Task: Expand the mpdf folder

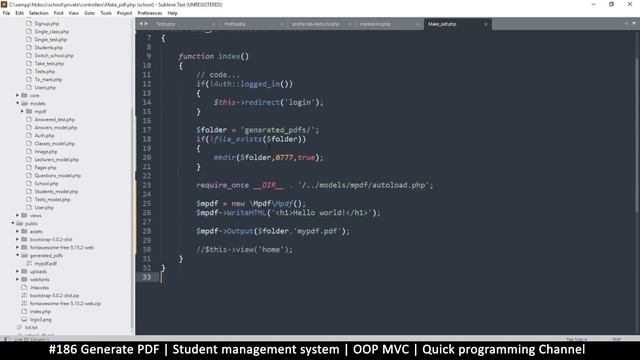Action: pyautogui.click(x=22, y=111)
